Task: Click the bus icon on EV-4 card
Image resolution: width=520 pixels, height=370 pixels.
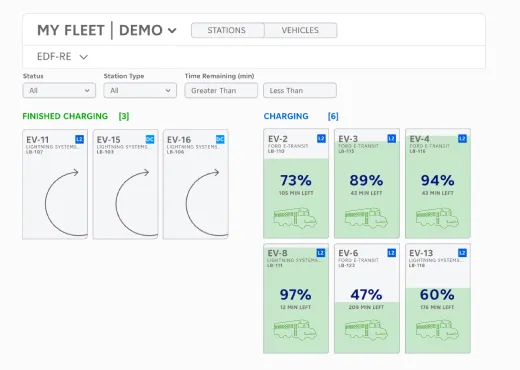Action: pos(437,218)
